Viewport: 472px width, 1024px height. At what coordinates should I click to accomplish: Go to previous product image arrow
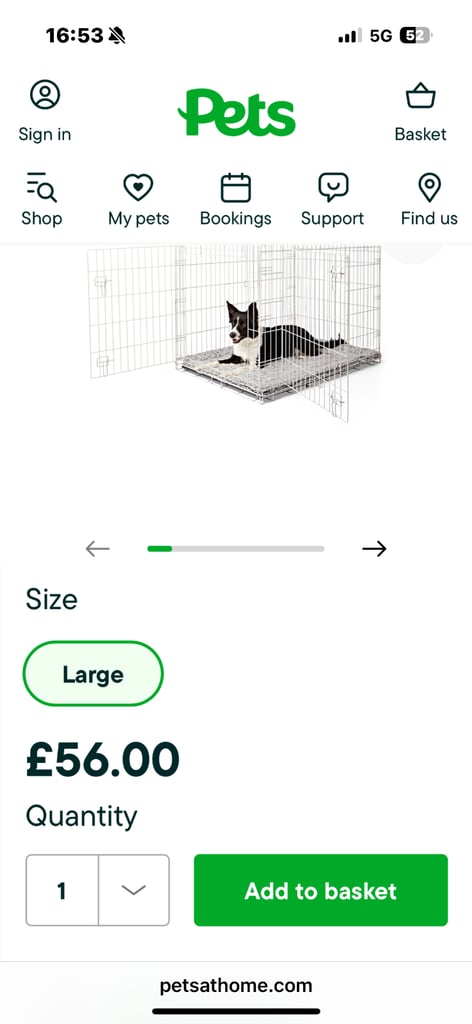click(x=98, y=549)
